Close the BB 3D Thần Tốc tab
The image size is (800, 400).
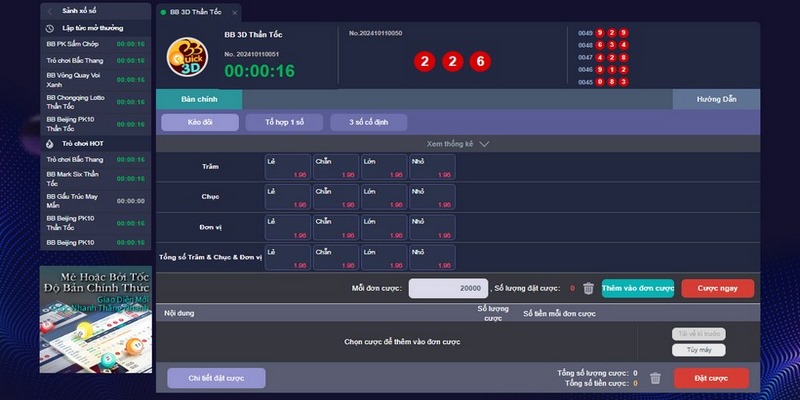pyautogui.click(x=235, y=12)
